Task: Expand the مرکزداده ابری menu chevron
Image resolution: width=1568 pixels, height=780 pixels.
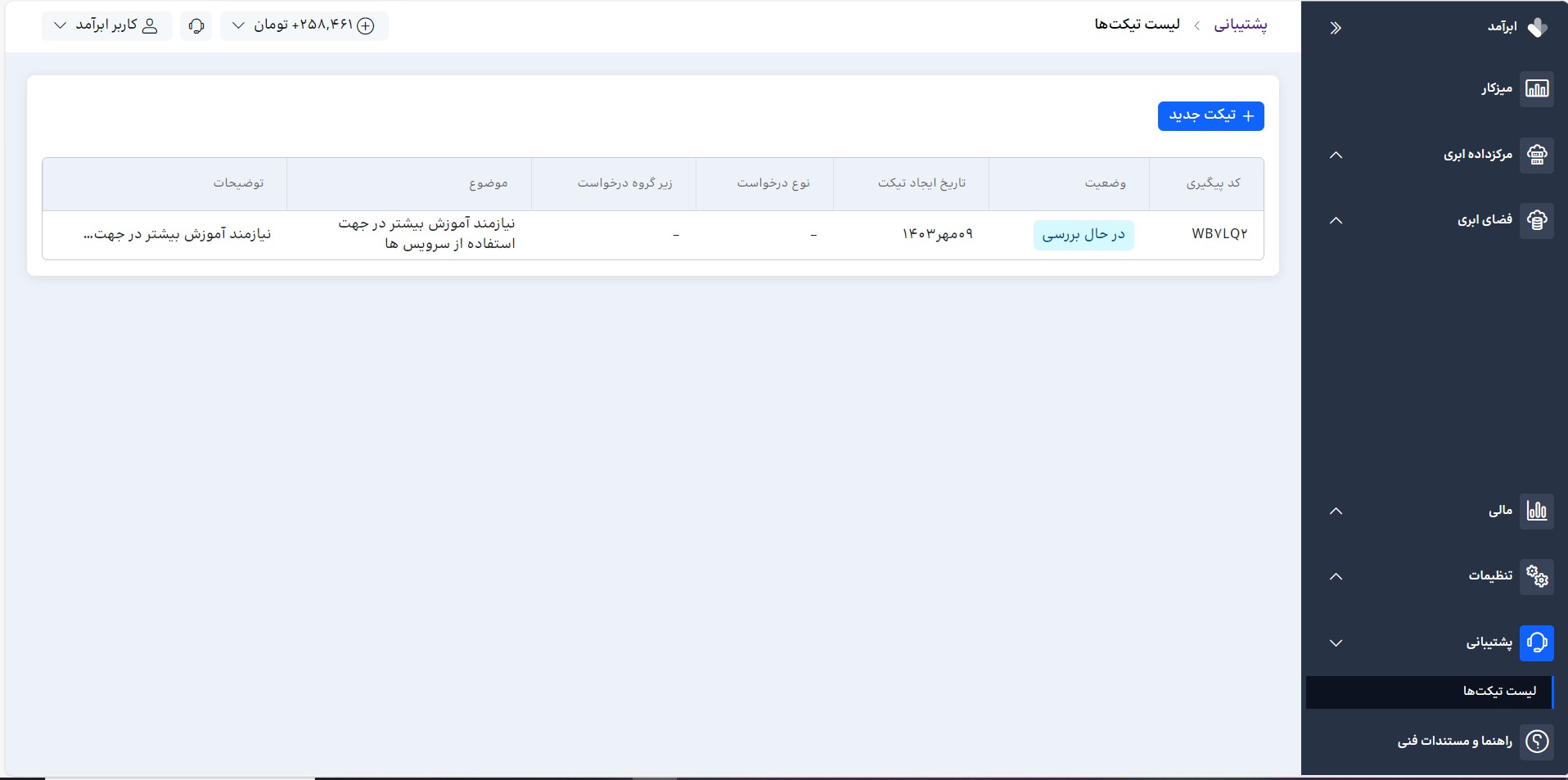Action: pos(1336,155)
